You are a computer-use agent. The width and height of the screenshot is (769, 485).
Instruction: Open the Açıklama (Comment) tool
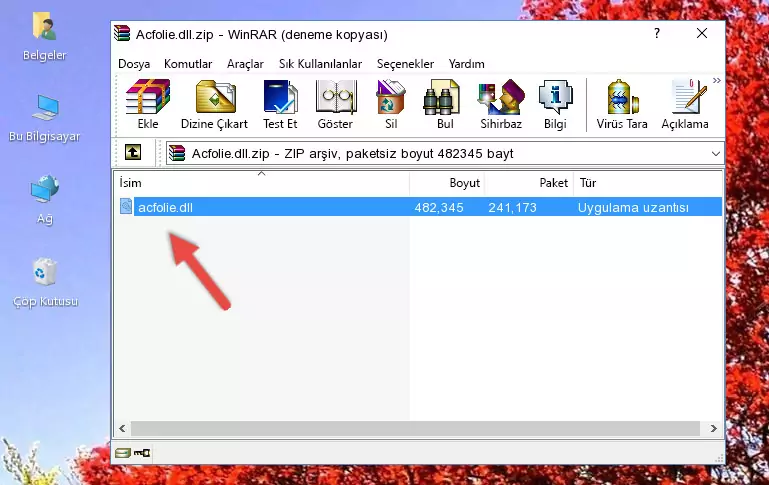point(685,104)
